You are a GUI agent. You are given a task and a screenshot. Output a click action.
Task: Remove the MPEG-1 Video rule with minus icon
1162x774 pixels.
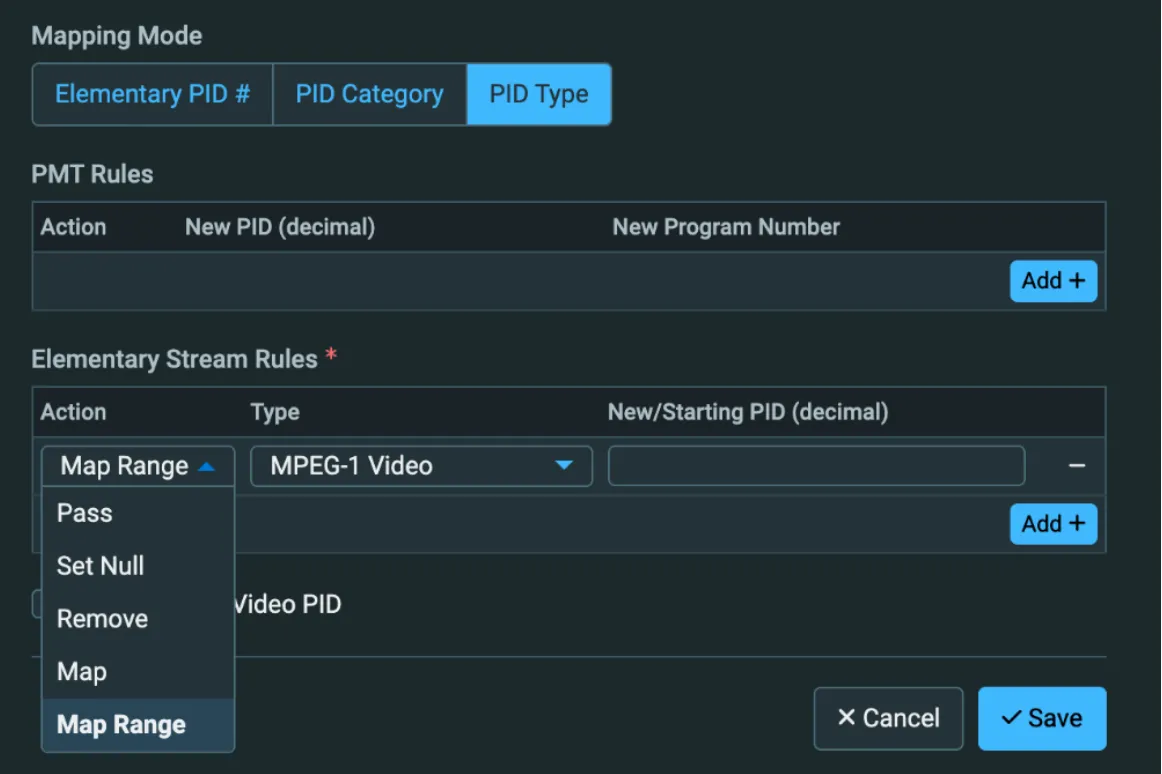(1077, 466)
